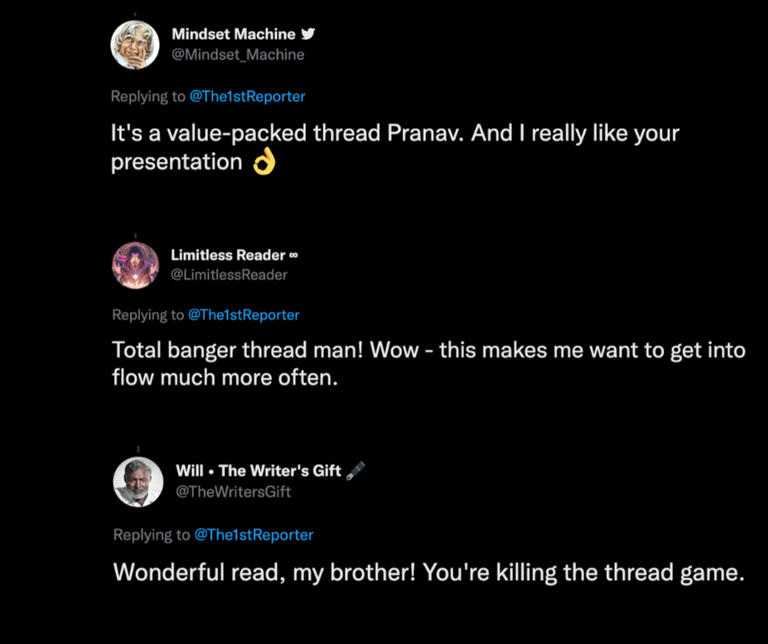Click the Twitter bird icon beside Mindset Machine
Screen dimensions: 768x644
[x=308, y=34]
